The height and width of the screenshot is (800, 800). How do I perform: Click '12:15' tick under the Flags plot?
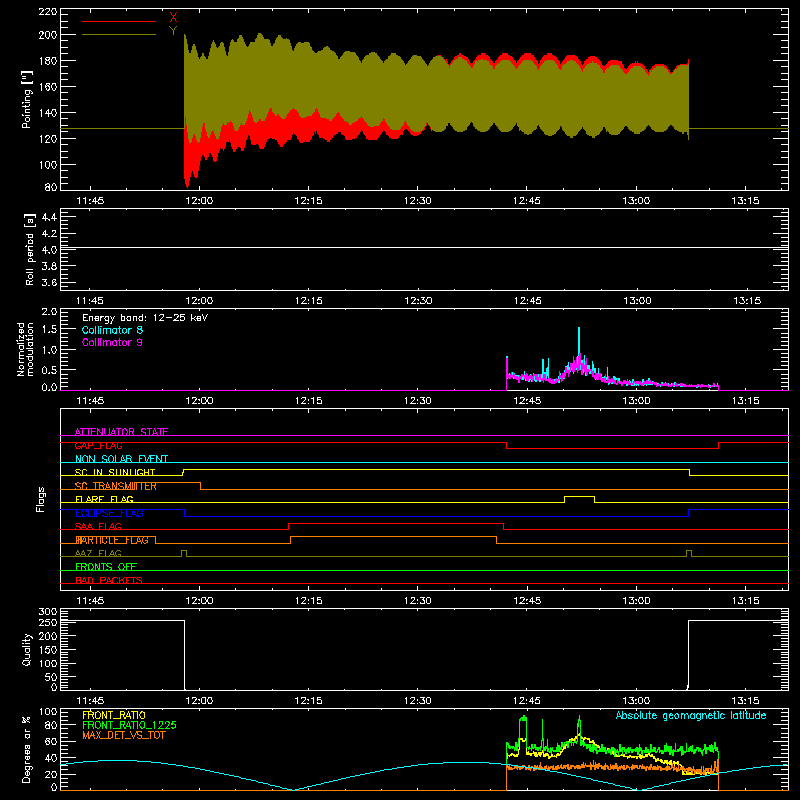point(308,601)
